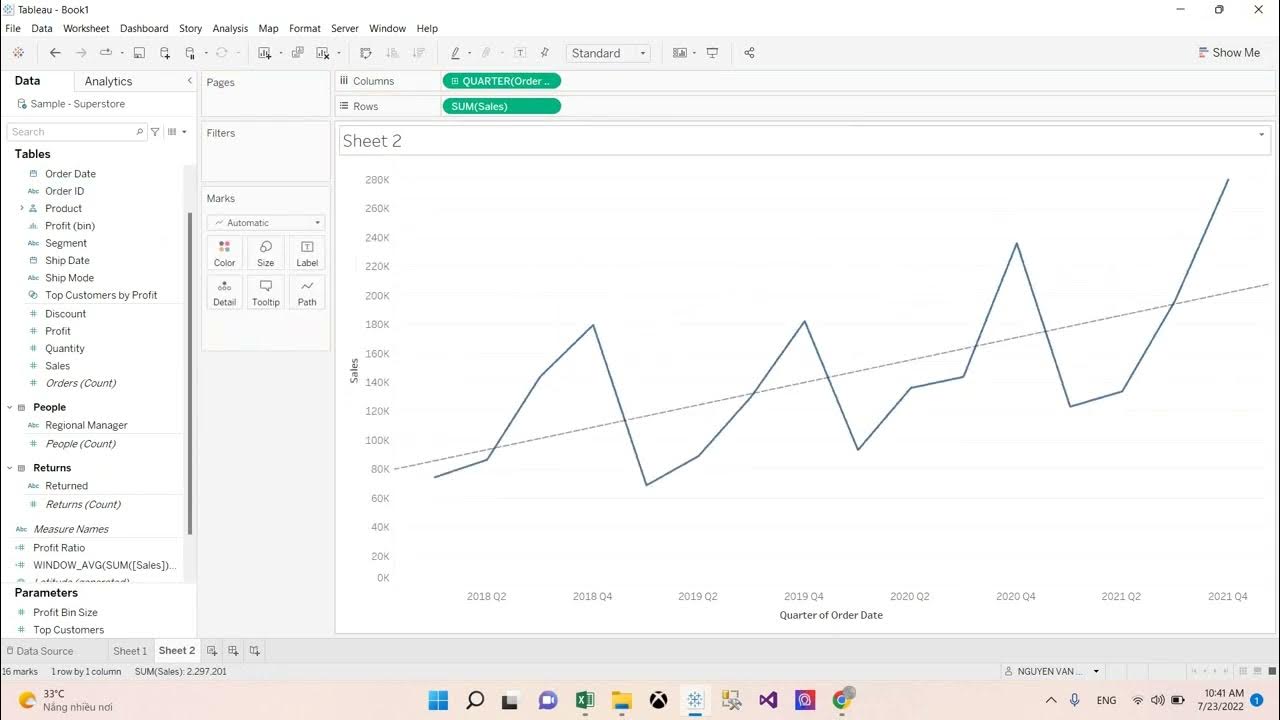Open the Color marks card
This screenshot has width=1280, height=720.
224,253
